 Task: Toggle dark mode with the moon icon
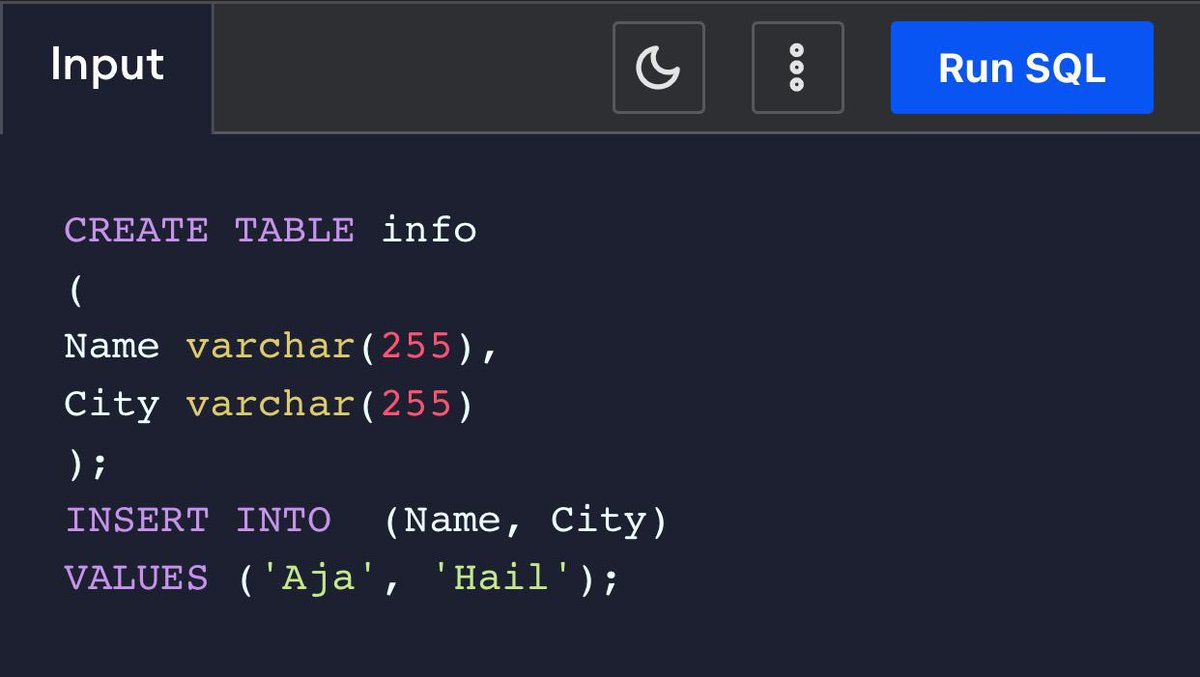coord(658,67)
